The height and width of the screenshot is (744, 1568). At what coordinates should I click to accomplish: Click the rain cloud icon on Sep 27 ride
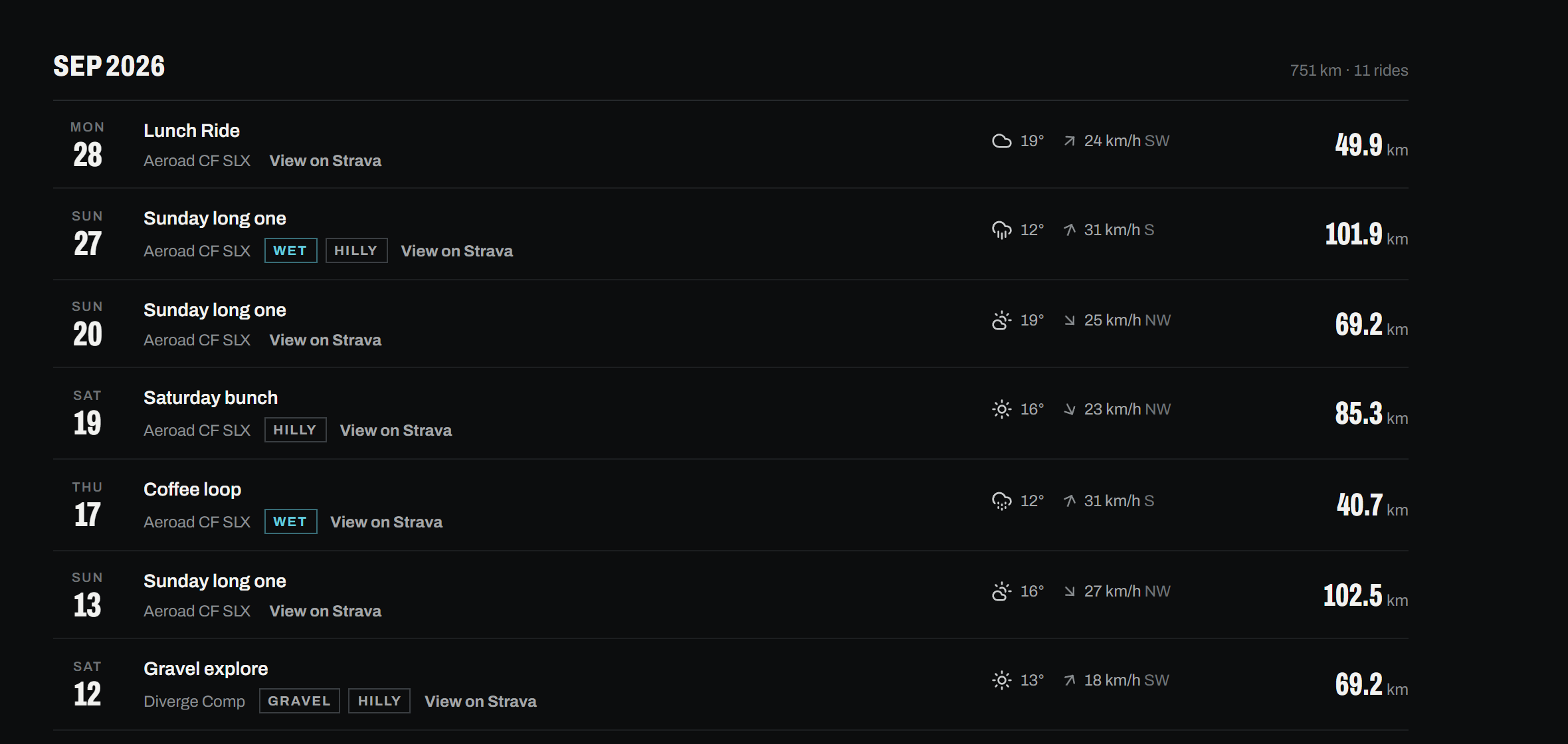(x=1001, y=230)
